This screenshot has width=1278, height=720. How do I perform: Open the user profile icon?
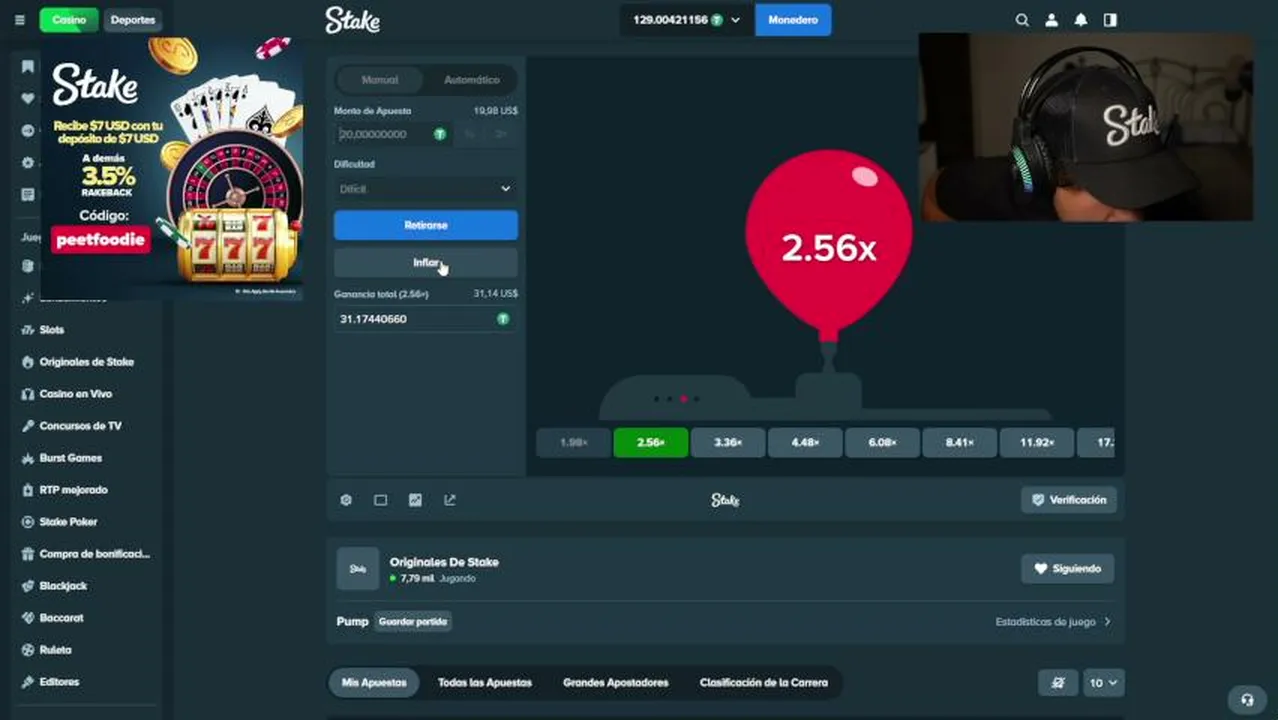(1051, 20)
